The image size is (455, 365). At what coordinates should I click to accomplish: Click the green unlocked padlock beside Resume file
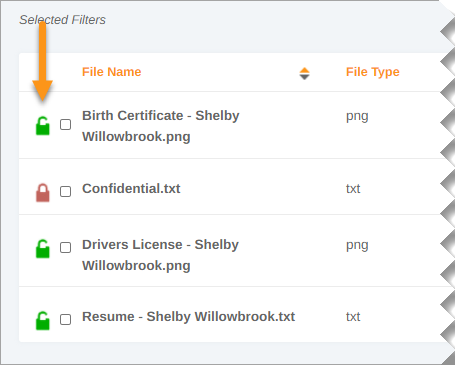coord(42,320)
